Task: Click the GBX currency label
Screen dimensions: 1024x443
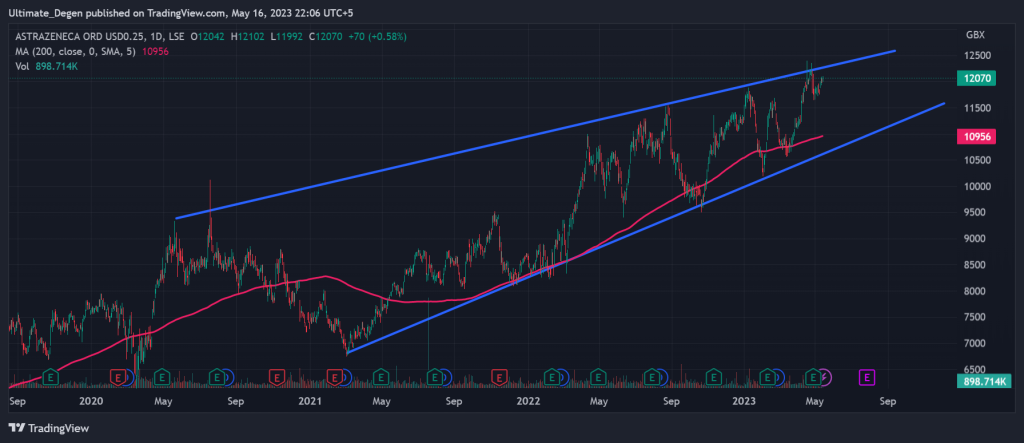Action: 975,35
